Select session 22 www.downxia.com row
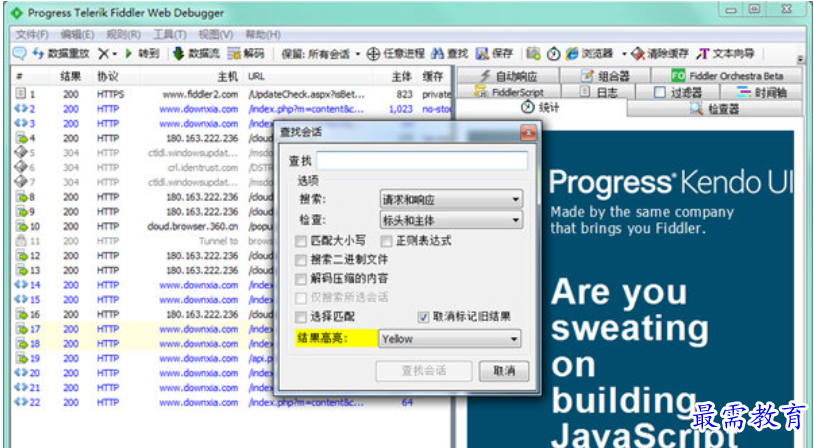814x448 pixels. 232,402
